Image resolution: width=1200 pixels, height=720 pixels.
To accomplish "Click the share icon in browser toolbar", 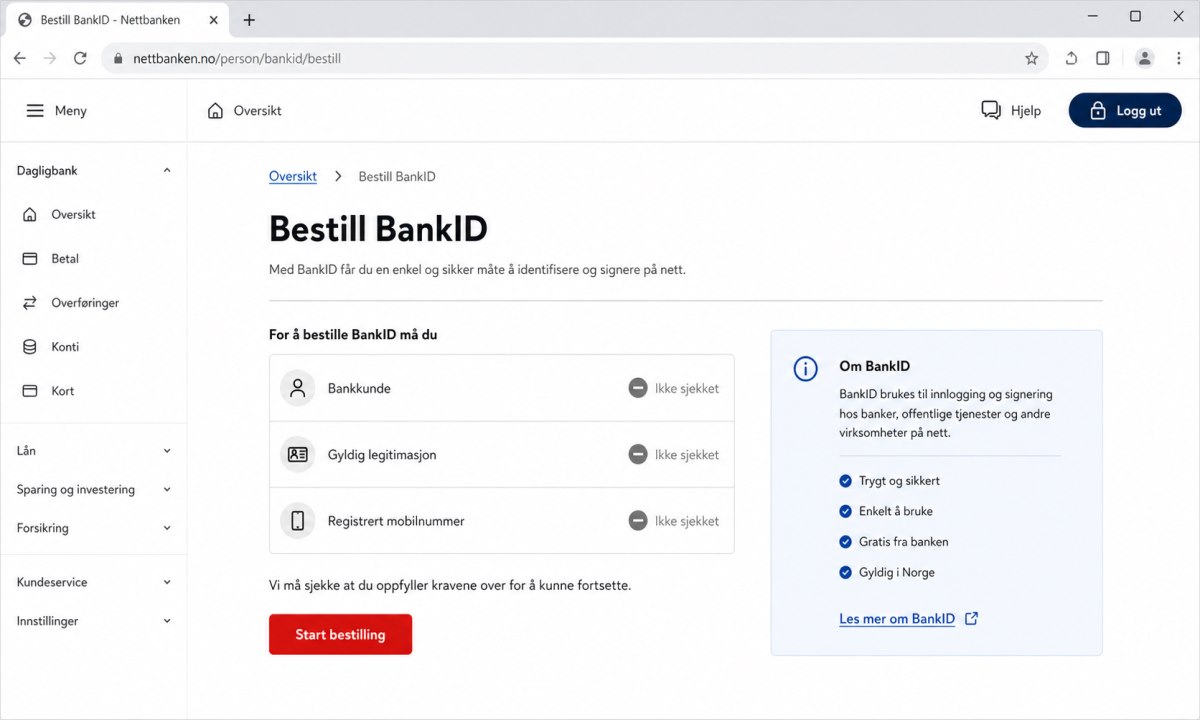I will coord(1071,59).
